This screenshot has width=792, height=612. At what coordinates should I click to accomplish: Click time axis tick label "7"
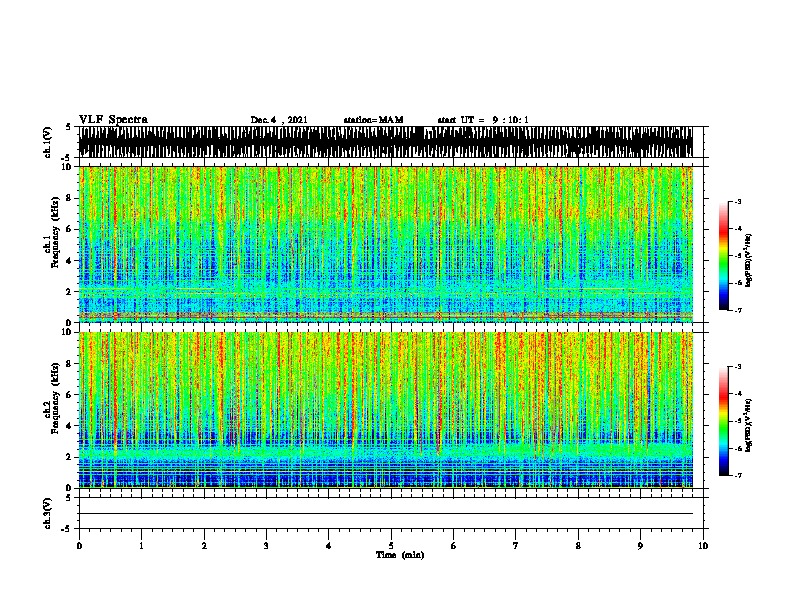pos(516,546)
